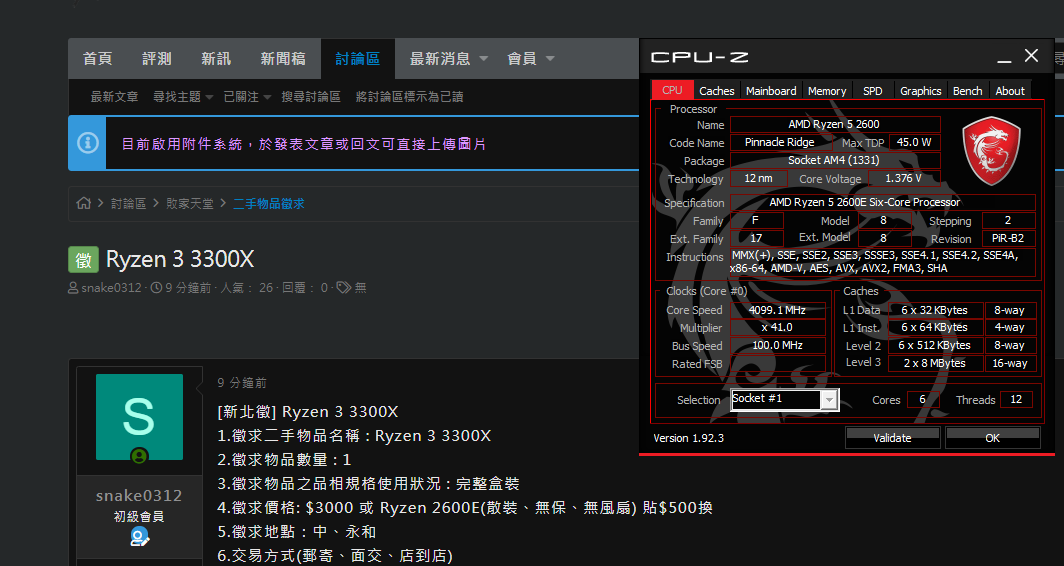Click the Package value Socket AM4 (1331)

[x=835, y=161]
